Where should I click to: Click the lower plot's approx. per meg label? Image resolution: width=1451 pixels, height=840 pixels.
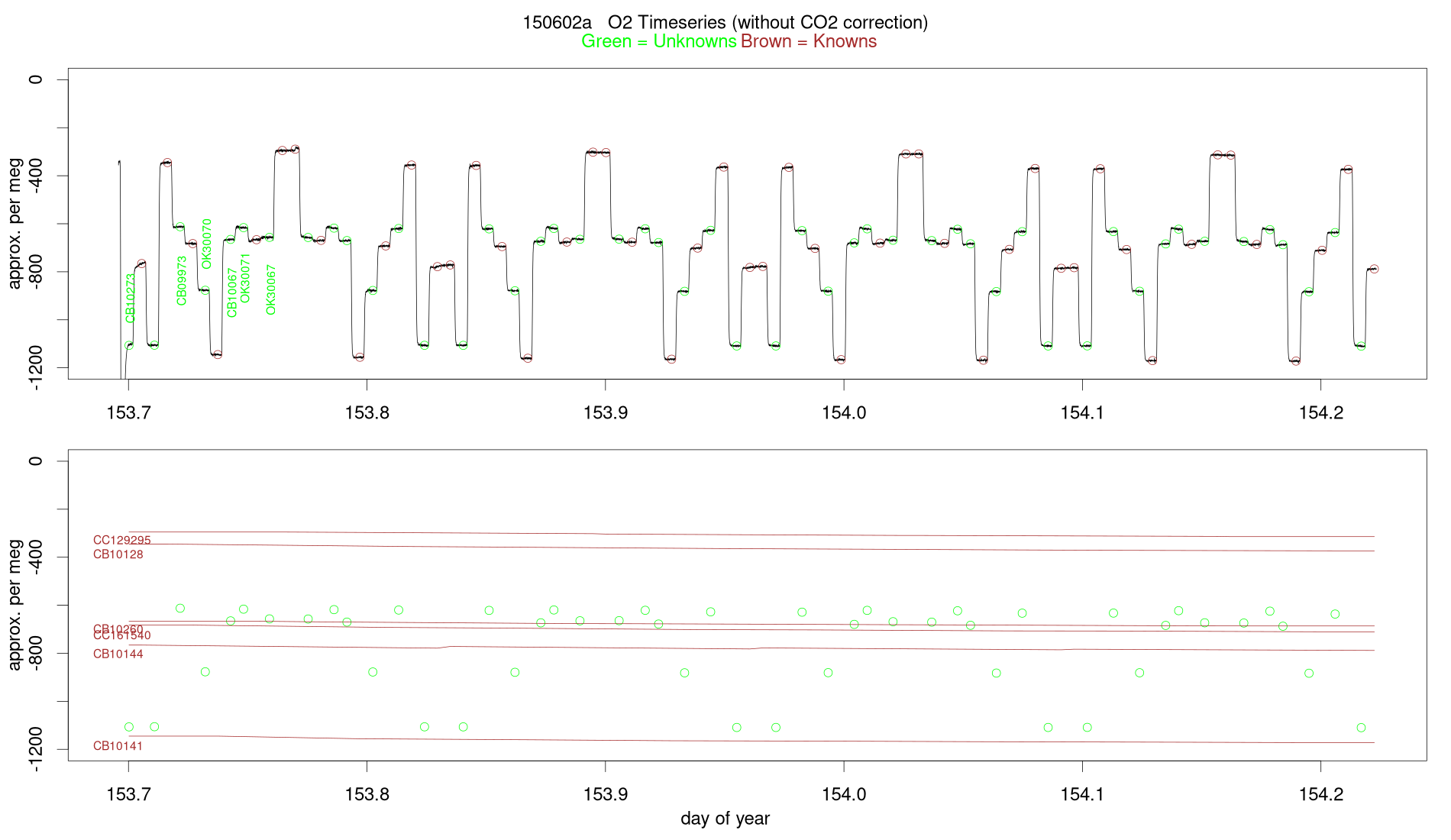[15, 605]
